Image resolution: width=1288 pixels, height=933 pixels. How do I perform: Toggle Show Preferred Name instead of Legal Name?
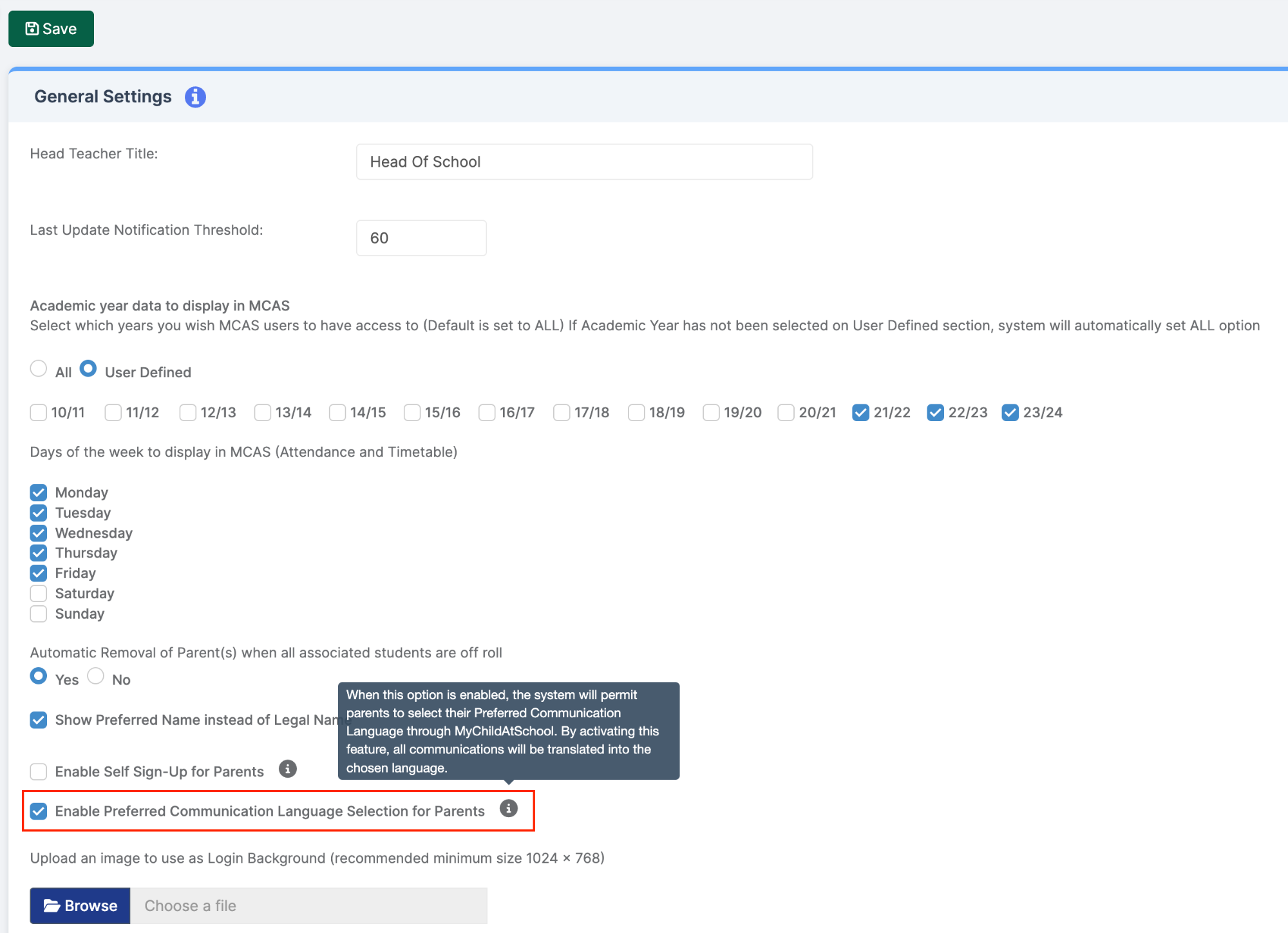[39, 720]
